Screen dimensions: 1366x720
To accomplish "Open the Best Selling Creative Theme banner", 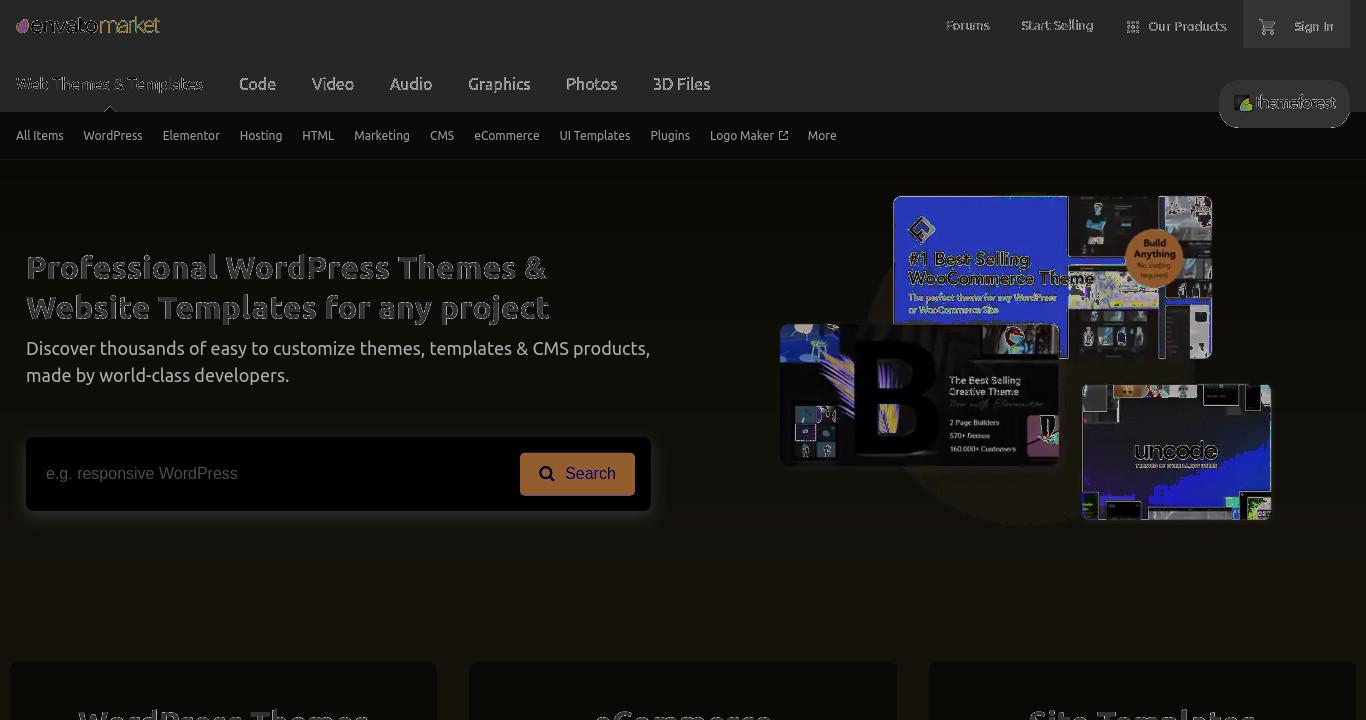I will (919, 395).
